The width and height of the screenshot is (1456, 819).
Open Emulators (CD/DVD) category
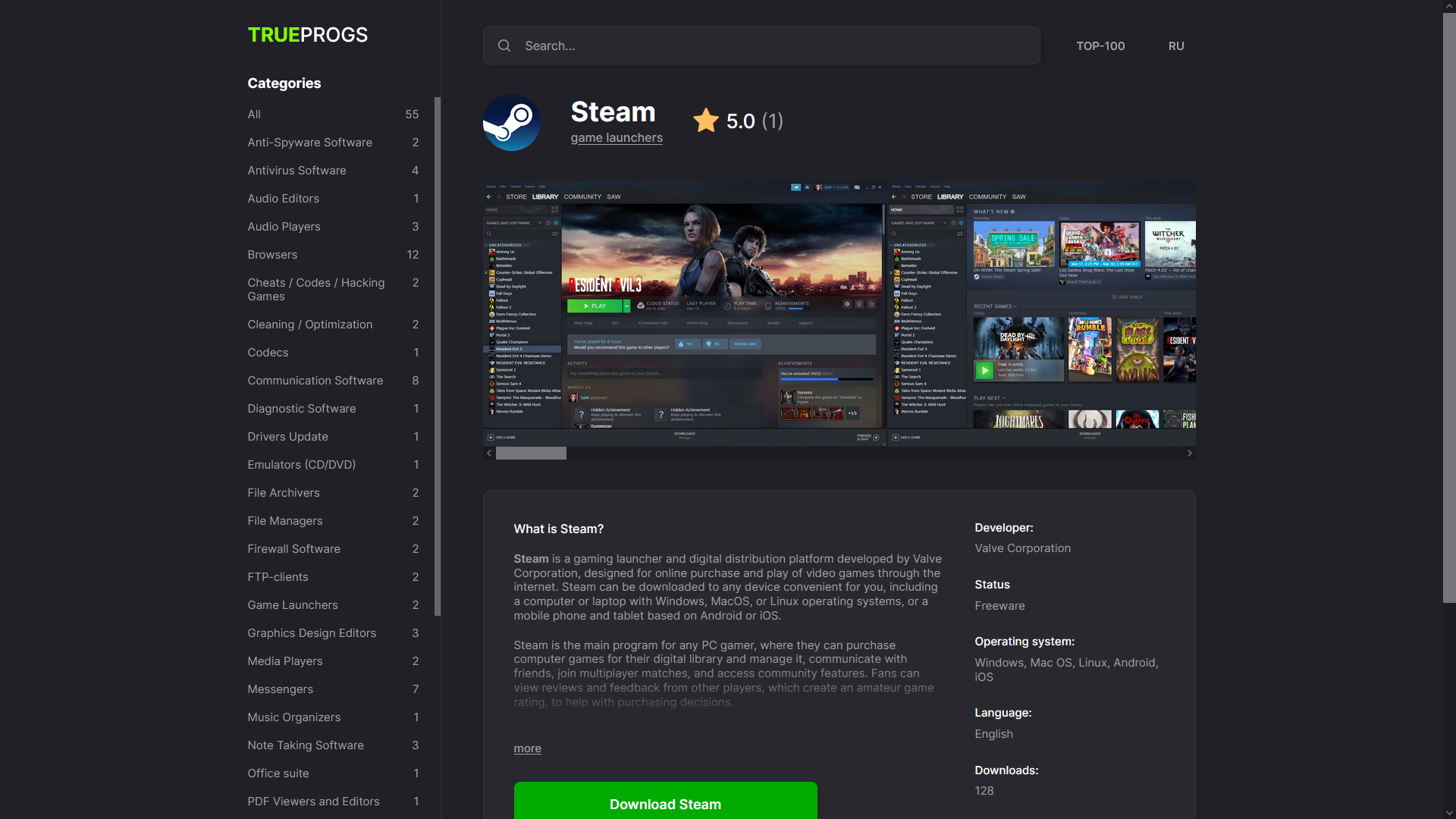[333, 465]
